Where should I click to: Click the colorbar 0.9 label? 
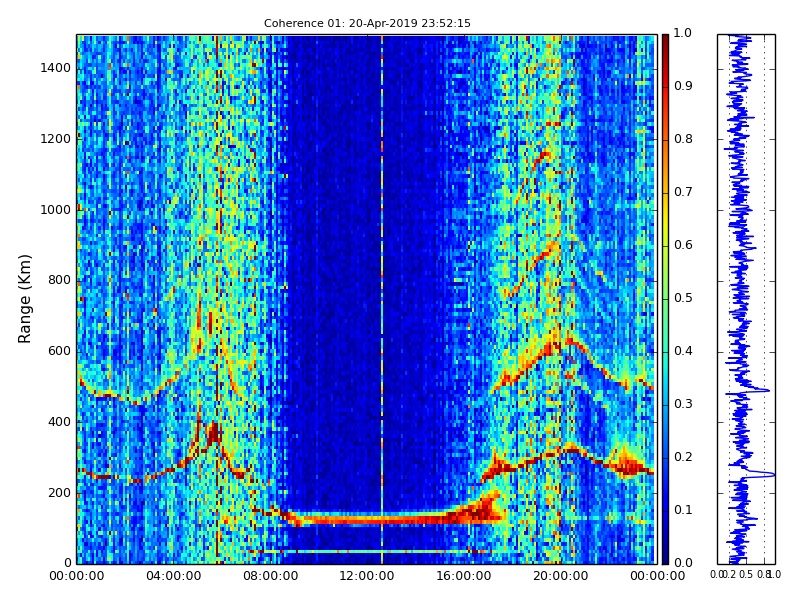[683, 86]
